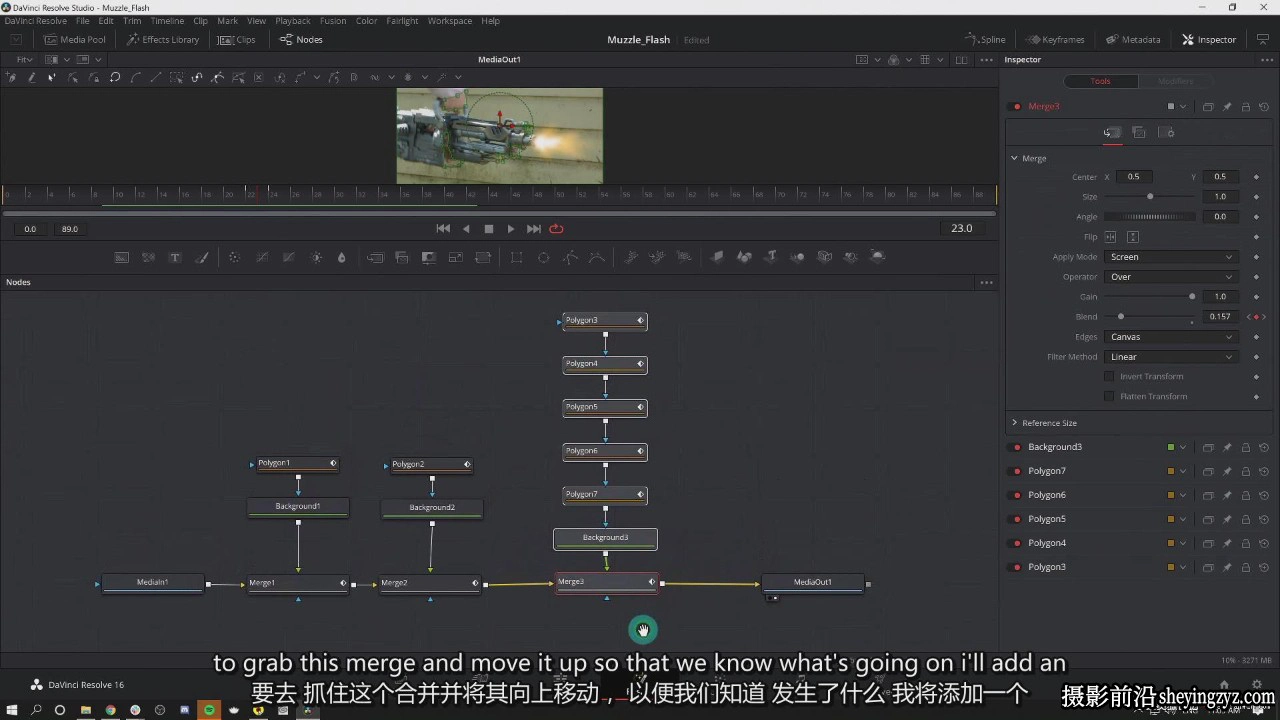Open the Edges dropdown showing Canvas
The height and width of the screenshot is (720, 1280).
(x=1172, y=337)
